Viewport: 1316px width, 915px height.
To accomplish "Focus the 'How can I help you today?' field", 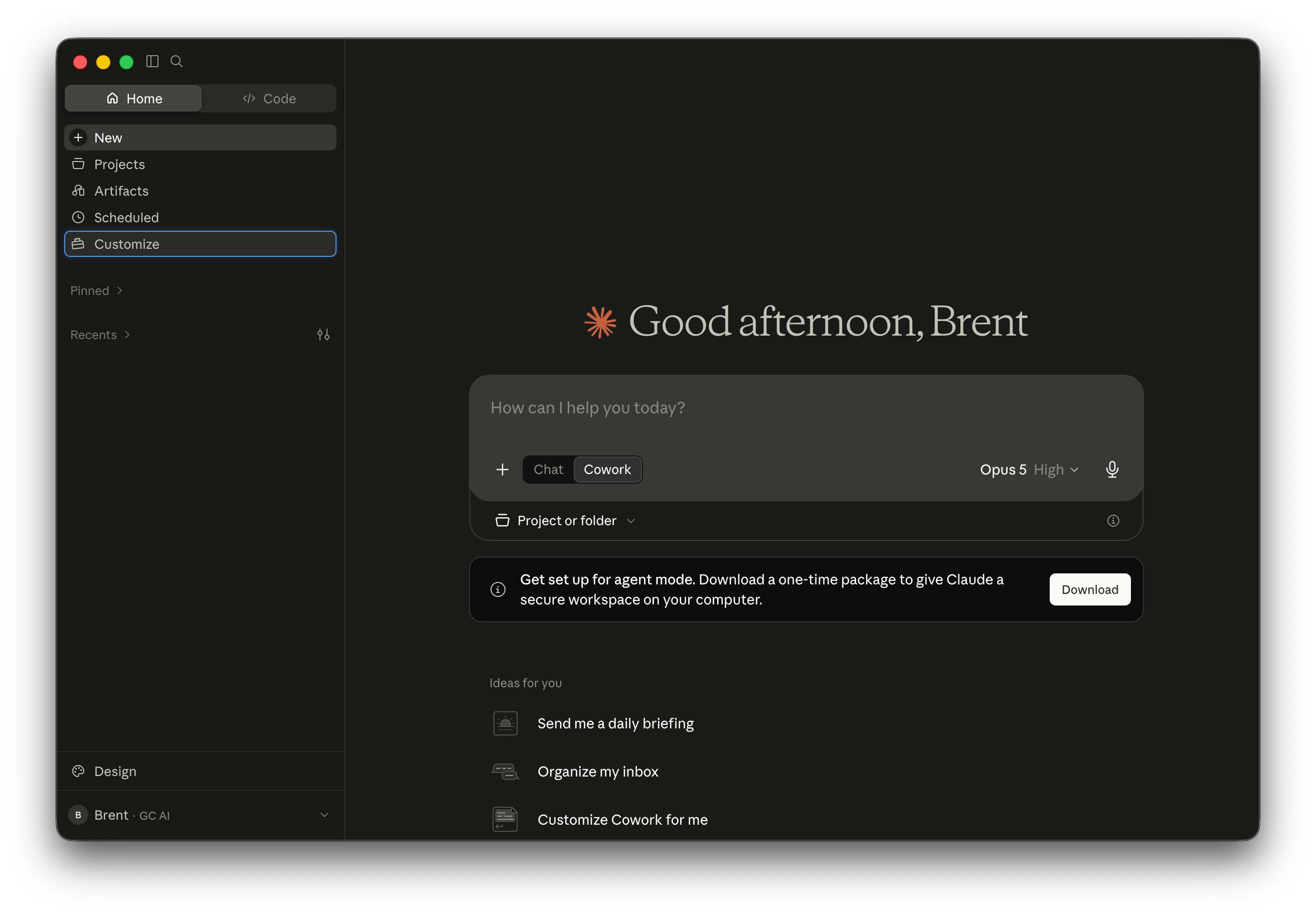I will 805,408.
